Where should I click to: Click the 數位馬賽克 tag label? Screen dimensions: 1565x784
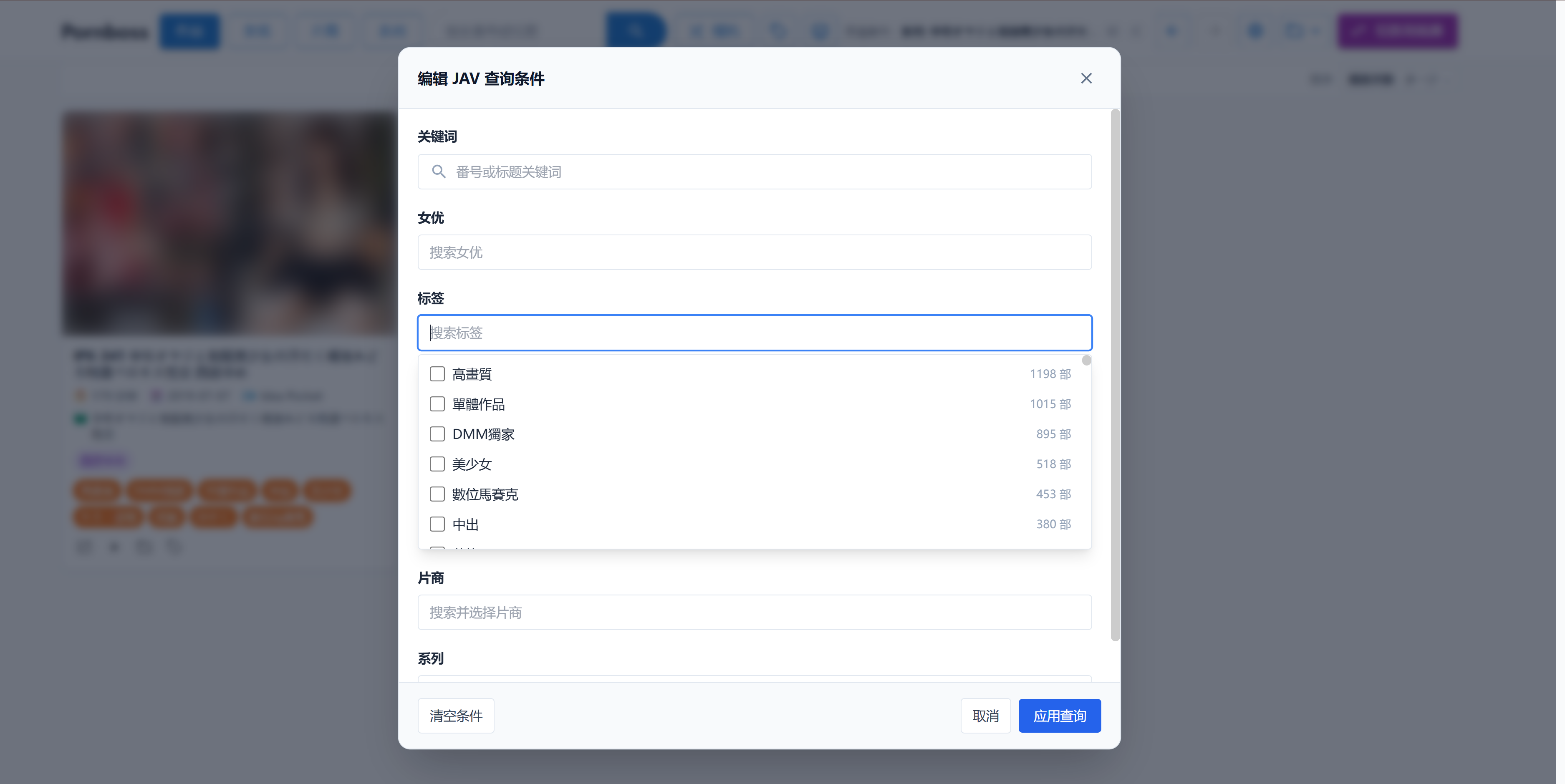(485, 494)
